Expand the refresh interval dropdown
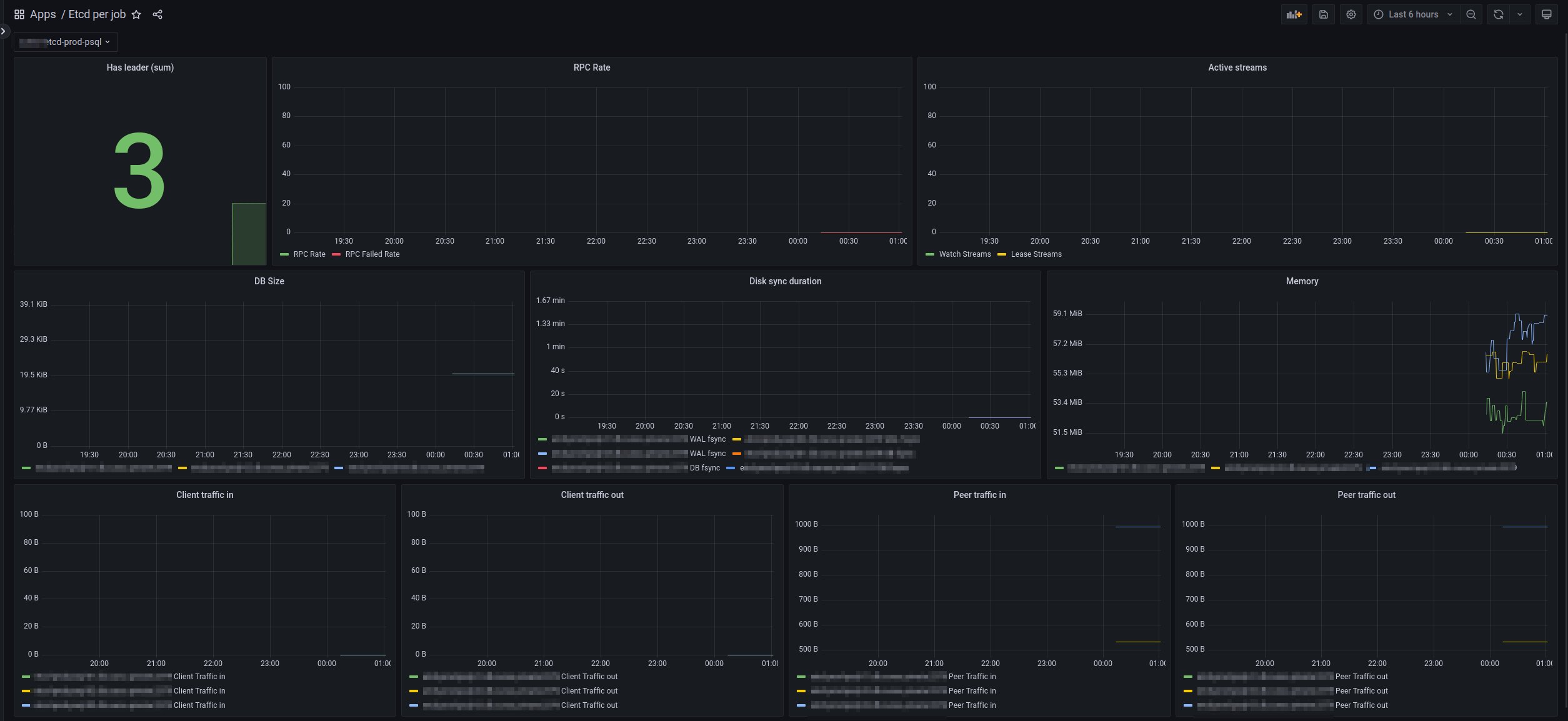This screenshot has height=721, width=1568. 1520,14
